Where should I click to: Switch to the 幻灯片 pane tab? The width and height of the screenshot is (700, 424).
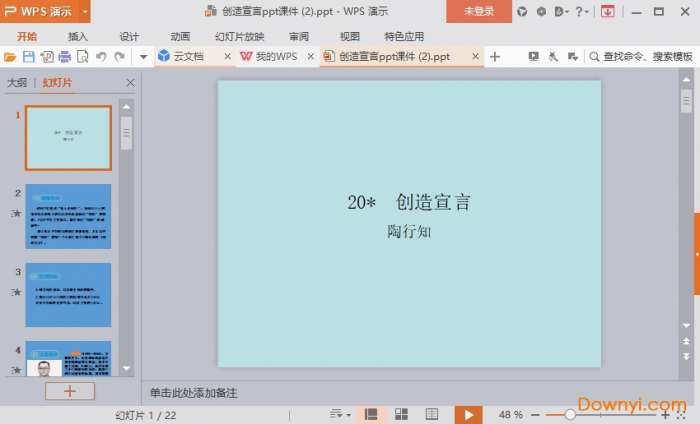[57, 83]
